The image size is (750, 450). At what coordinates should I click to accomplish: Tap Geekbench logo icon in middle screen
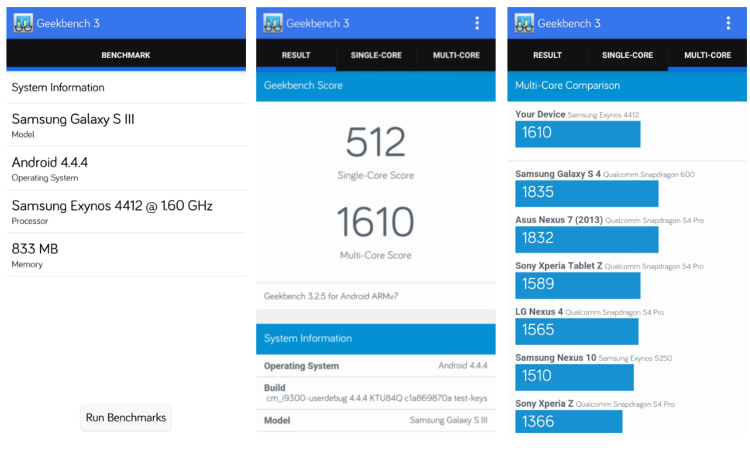click(273, 23)
